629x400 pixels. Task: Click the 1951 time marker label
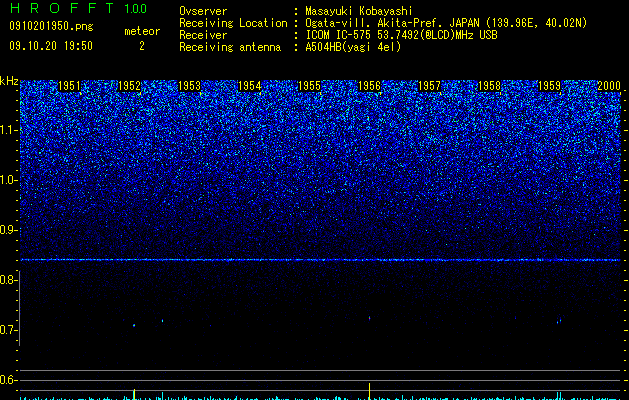[69, 86]
